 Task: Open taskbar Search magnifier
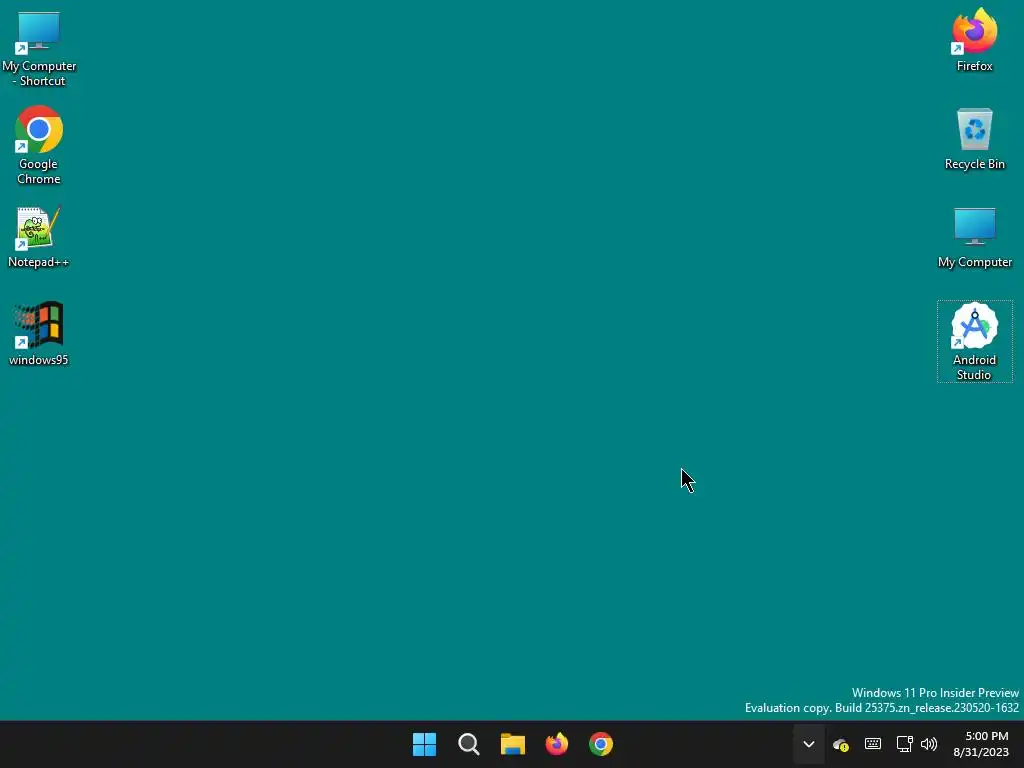[x=469, y=744]
